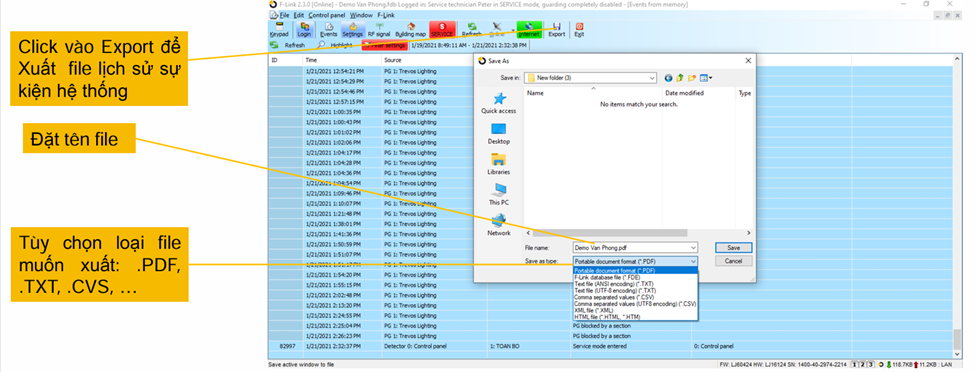The image size is (975, 372).
Task: Click the Exit toolbar icon
Action: [x=579, y=29]
